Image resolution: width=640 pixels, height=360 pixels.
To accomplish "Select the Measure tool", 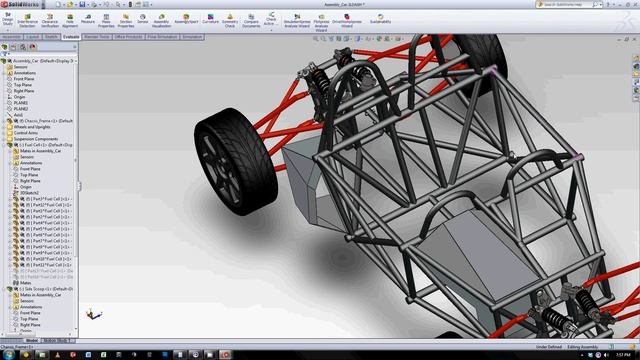I will coord(88,19).
